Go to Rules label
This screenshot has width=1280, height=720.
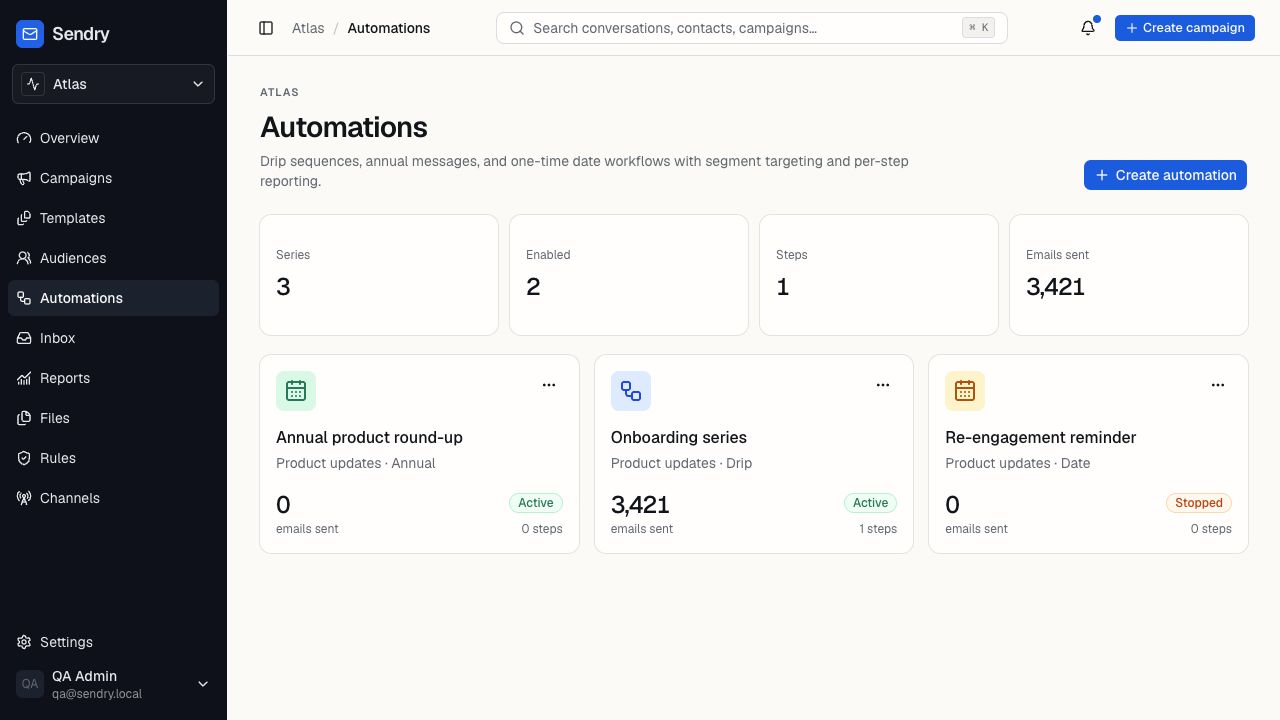pyautogui.click(x=58, y=458)
